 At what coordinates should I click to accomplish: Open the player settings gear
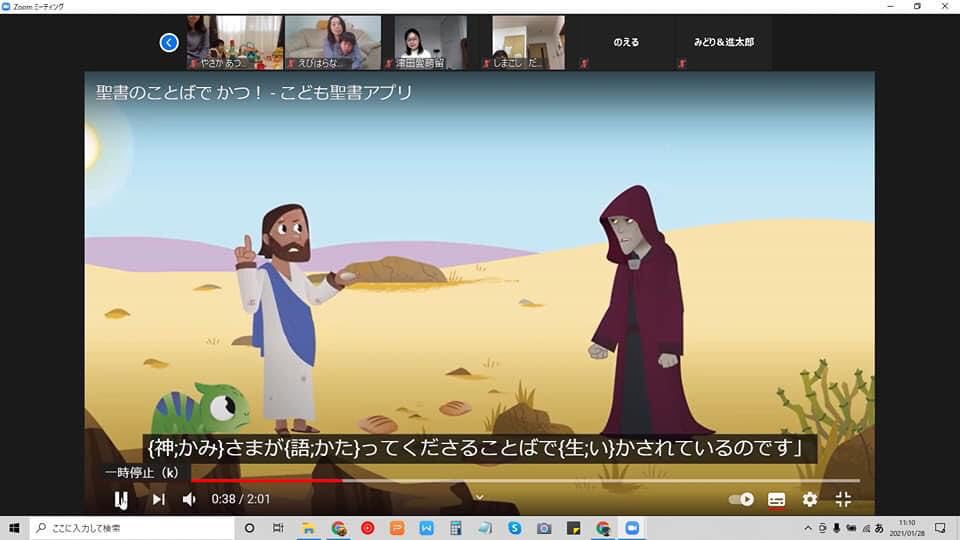(x=809, y=499)
